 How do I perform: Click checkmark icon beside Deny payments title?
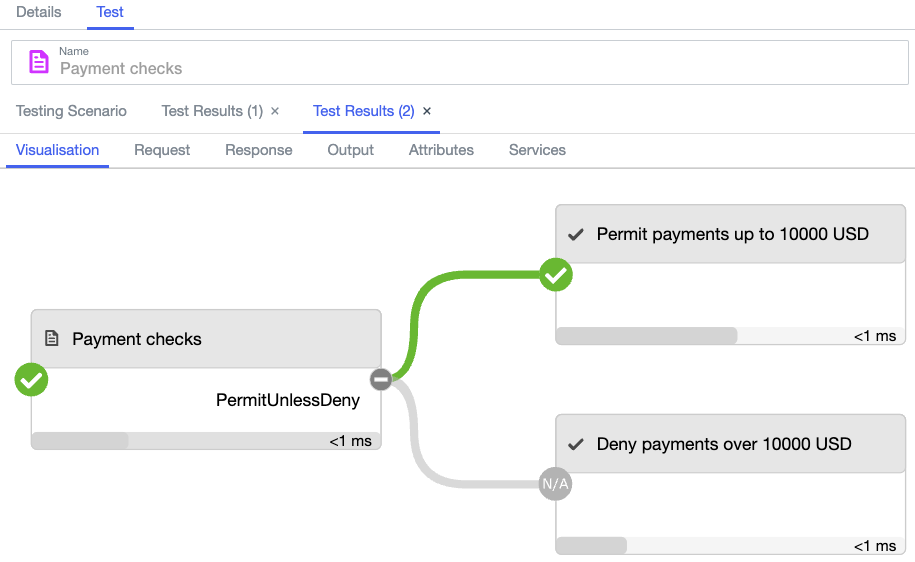pos(576,445)
